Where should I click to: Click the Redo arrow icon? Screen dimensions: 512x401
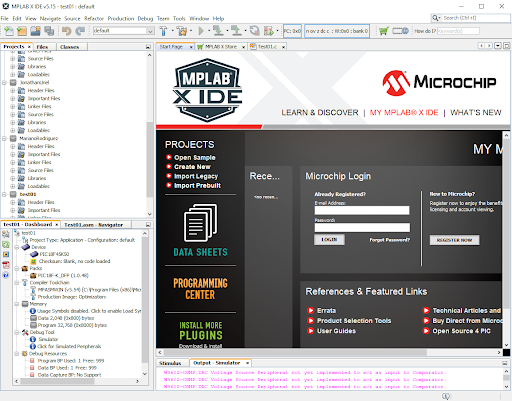pyautogui.click(x=80, y=31)
